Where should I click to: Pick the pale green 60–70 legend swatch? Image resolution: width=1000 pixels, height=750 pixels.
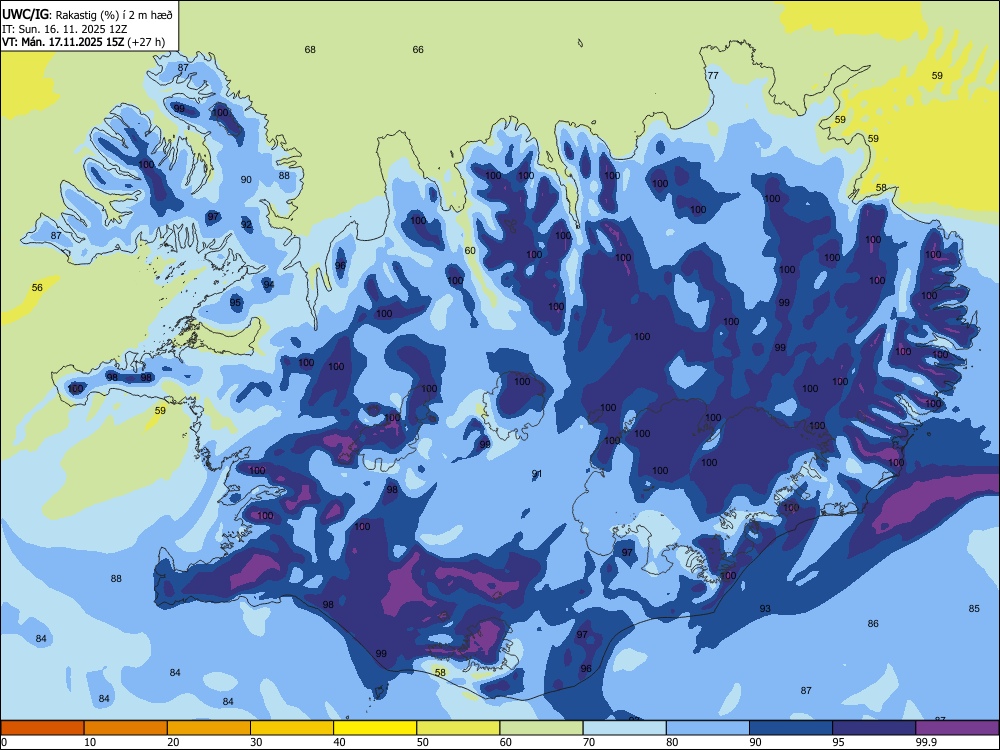pyautogui.click(x=541, y=728)
